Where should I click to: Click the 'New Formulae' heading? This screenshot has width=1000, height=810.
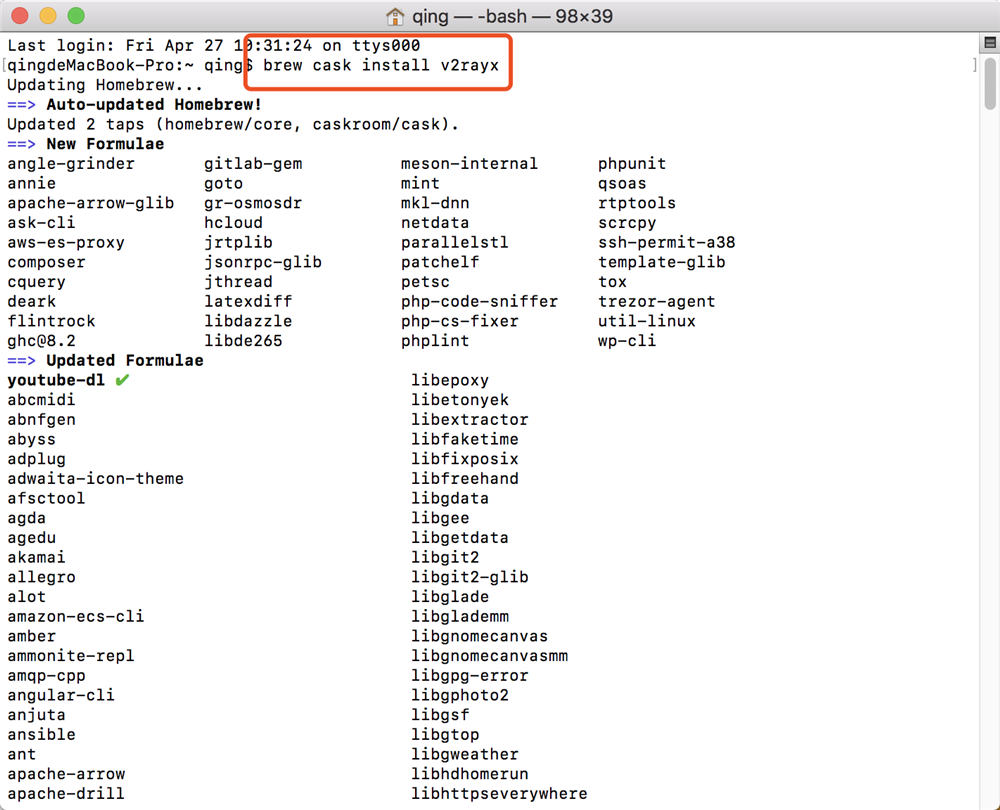(105, 144)
